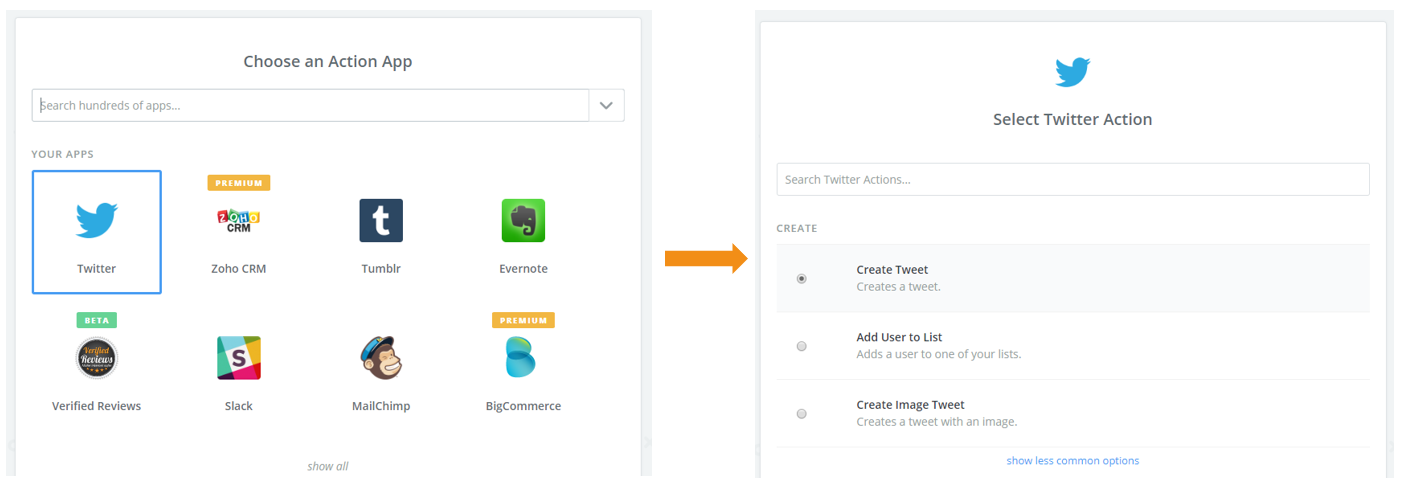This screenshot has width=1409, height=501.
Task: Click the PREMIUM badge above Zoho CRM
Action: pos(239,183)
